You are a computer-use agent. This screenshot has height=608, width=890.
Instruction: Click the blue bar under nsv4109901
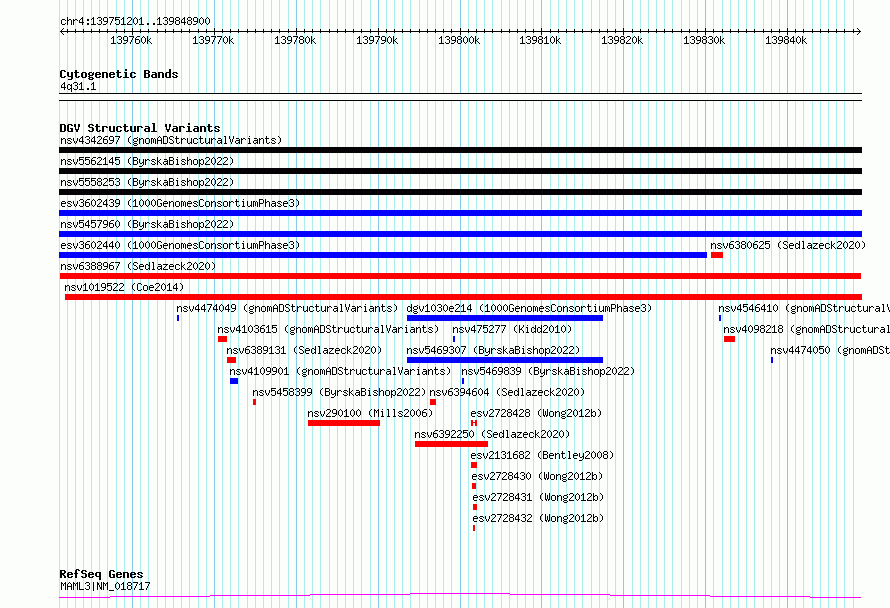[x=234, y=381]
